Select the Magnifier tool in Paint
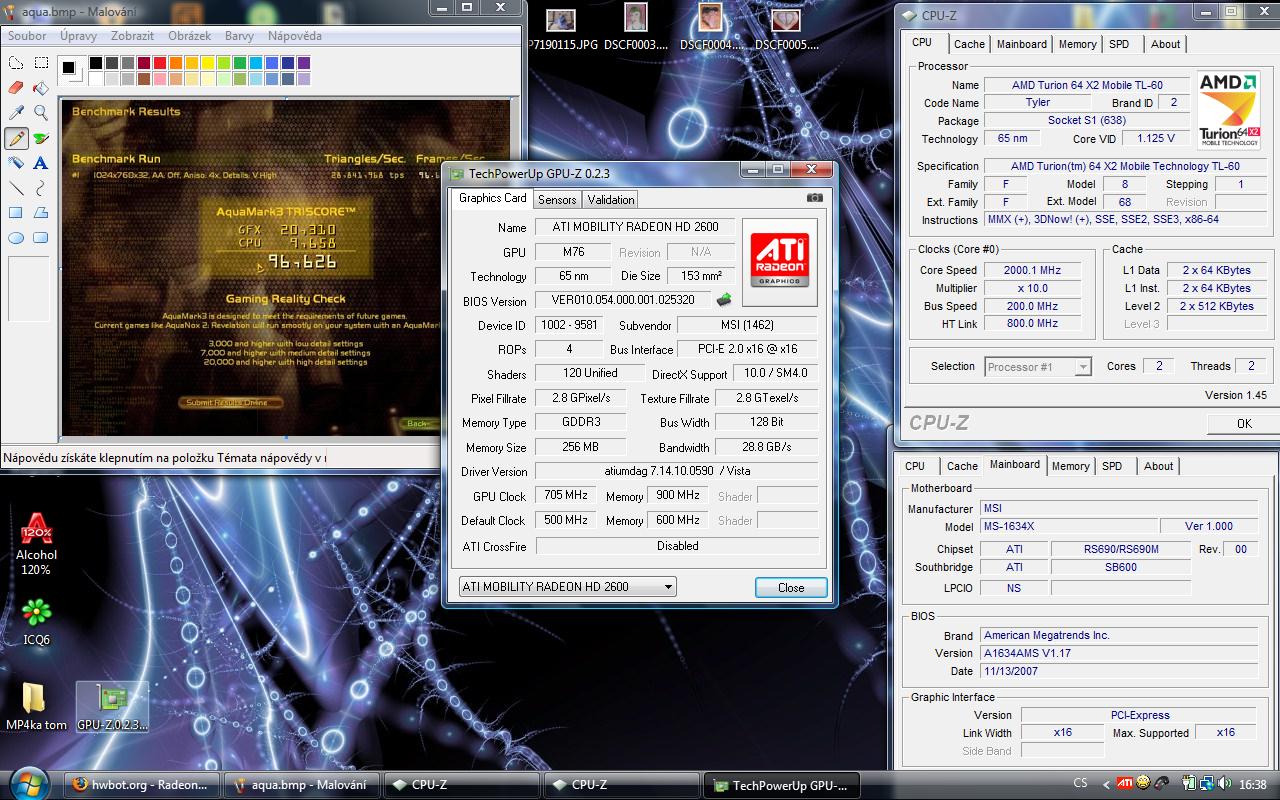The width and height of the screenshot is (1280, 800). coord(41,113)
